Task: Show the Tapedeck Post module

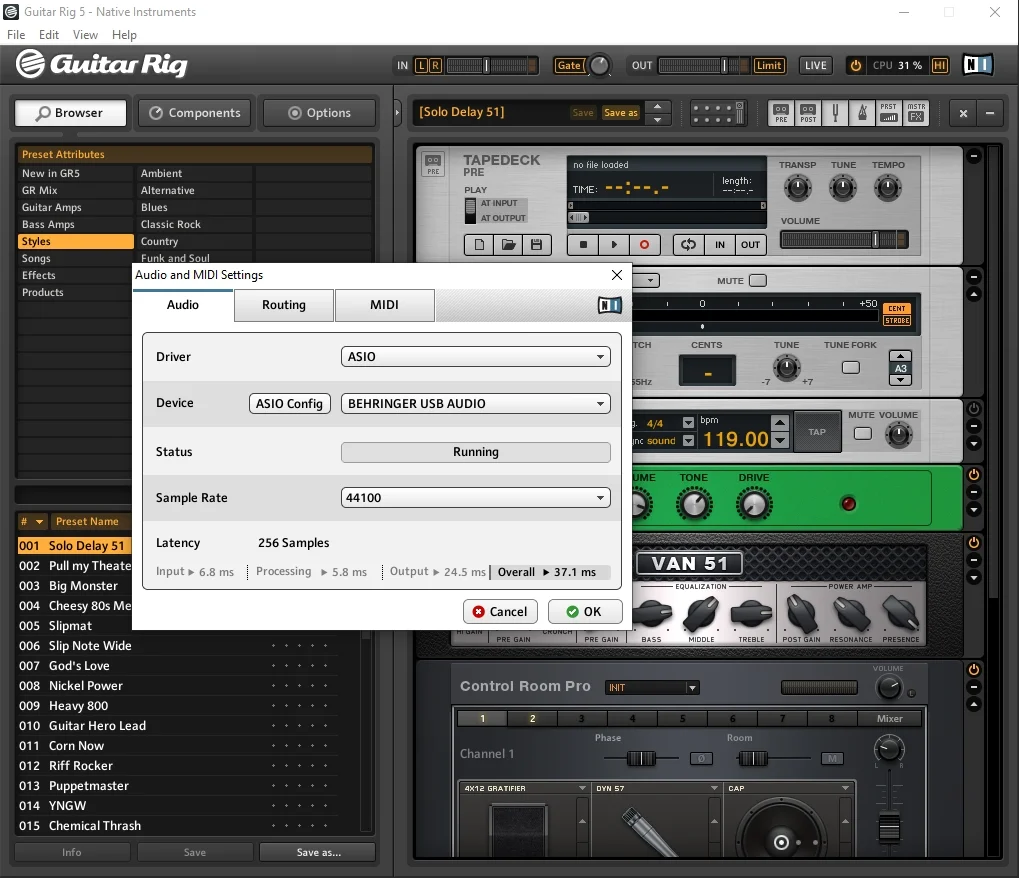Action: 808,113
